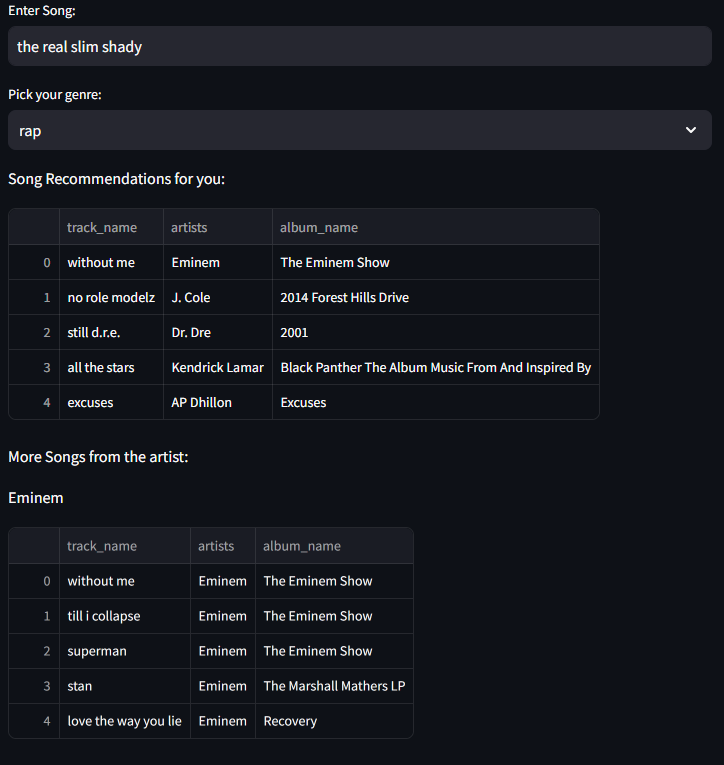
Task: Click 'love the way you lie' cell
Action: pyautogui.click(x=124, y=721)
